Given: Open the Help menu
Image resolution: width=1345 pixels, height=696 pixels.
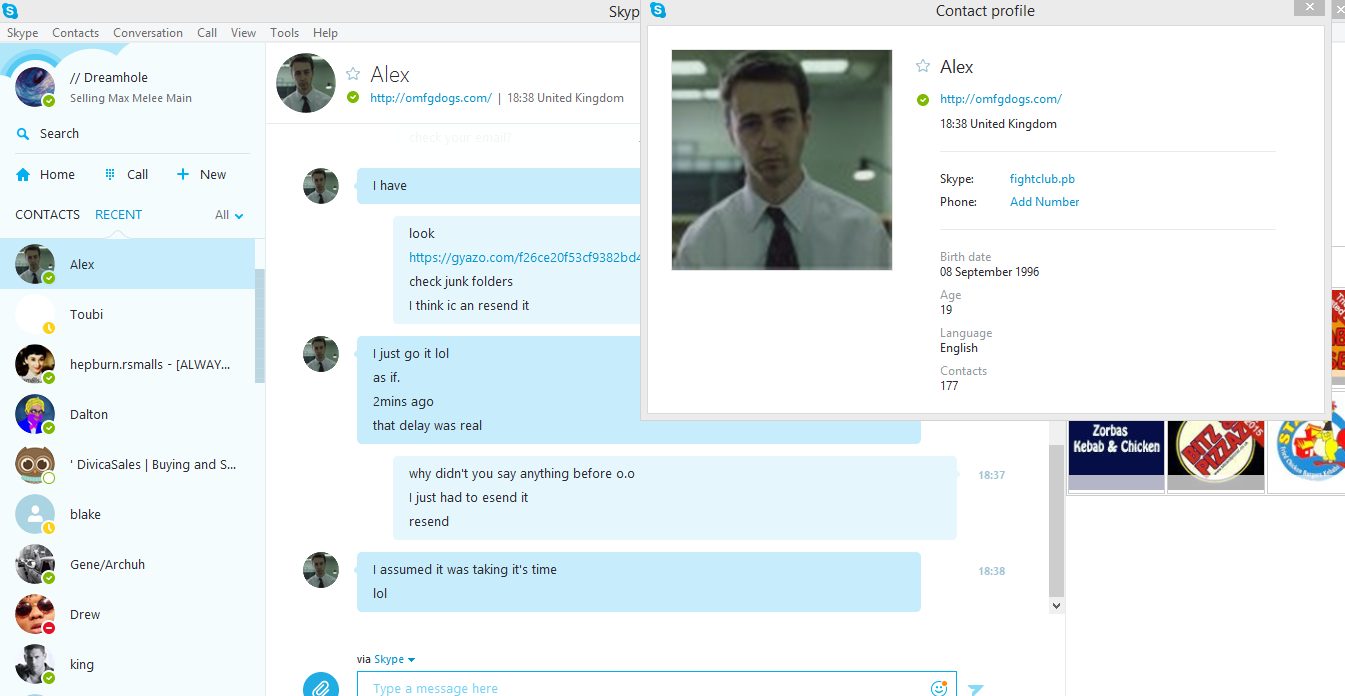Looking at the screenshot, I should [x=325, y=33].
